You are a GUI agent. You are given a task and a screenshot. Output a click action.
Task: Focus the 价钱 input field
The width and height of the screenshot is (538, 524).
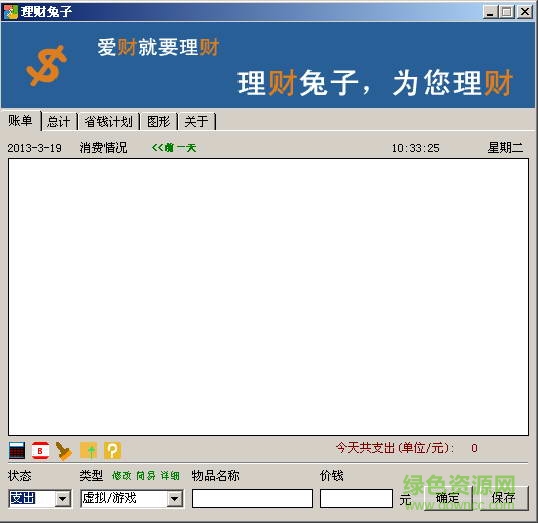click(356, 499)
